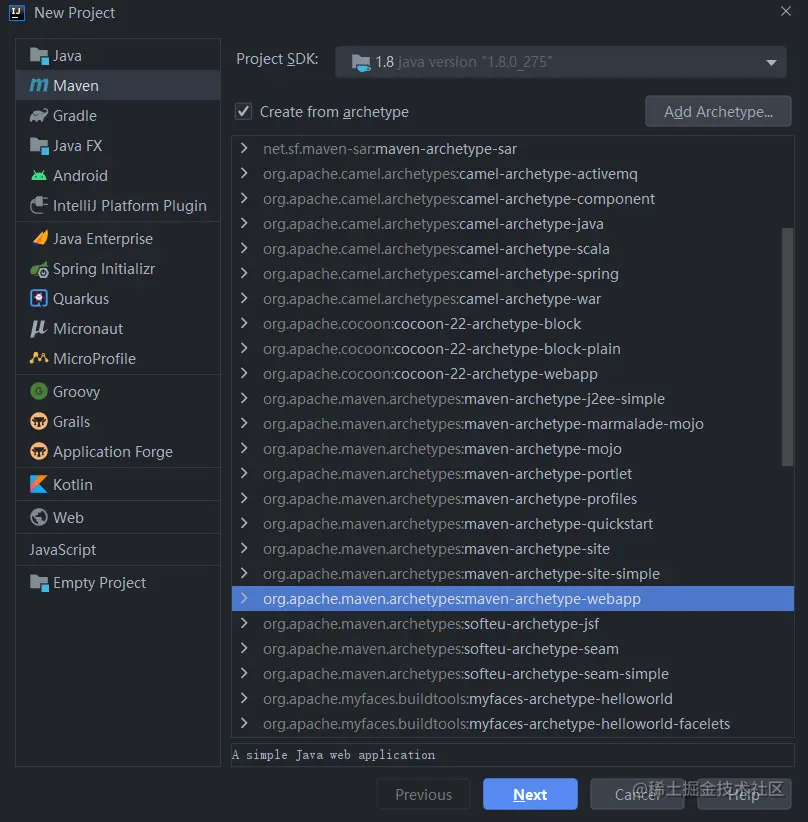Screen dimensions: 808x822
Task: Select maven-archetype-marmalade-mojo row text
Action: tap(483, 424)
